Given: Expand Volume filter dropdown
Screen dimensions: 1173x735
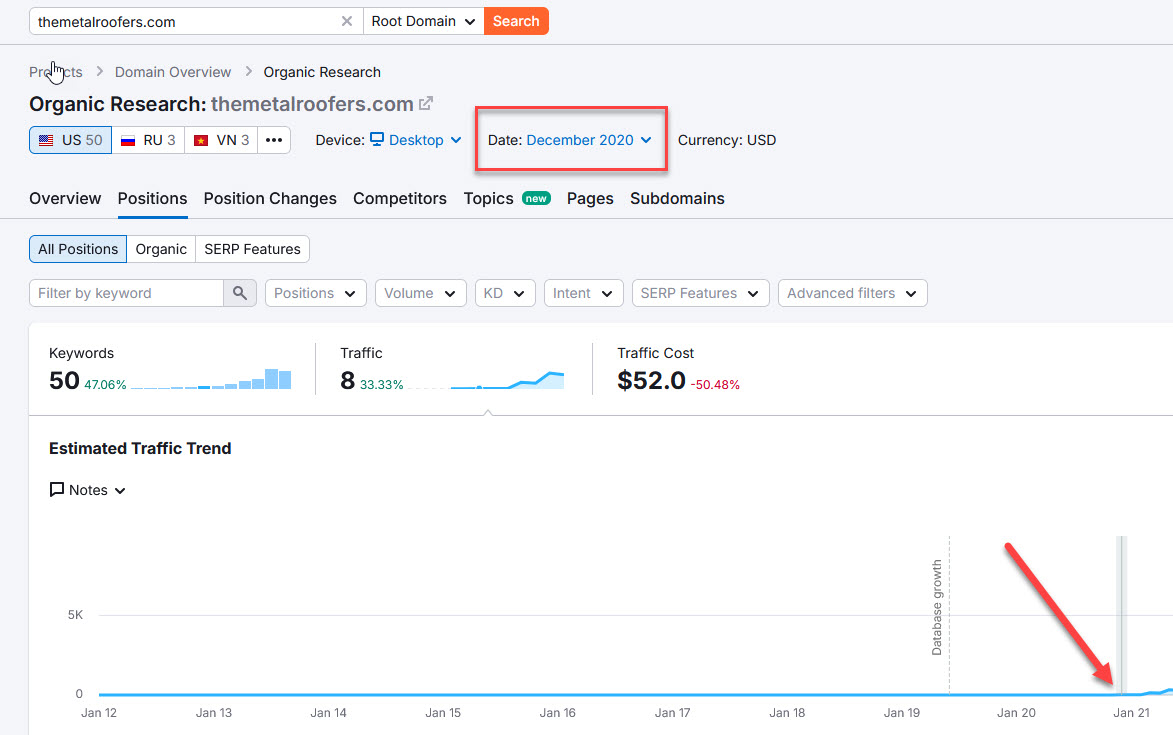Looking at the screenshot, I should coord(420,293).
